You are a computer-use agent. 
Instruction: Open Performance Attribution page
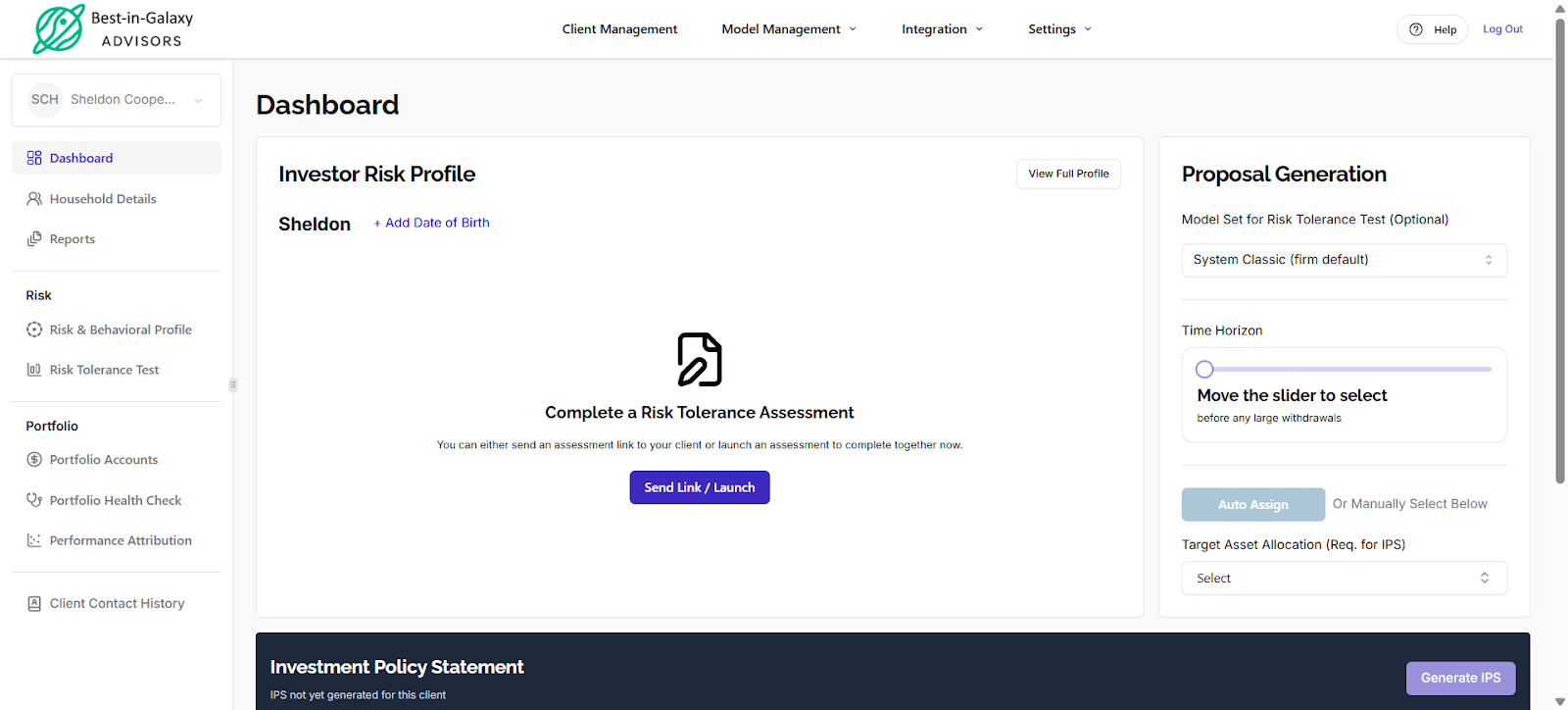117,540
